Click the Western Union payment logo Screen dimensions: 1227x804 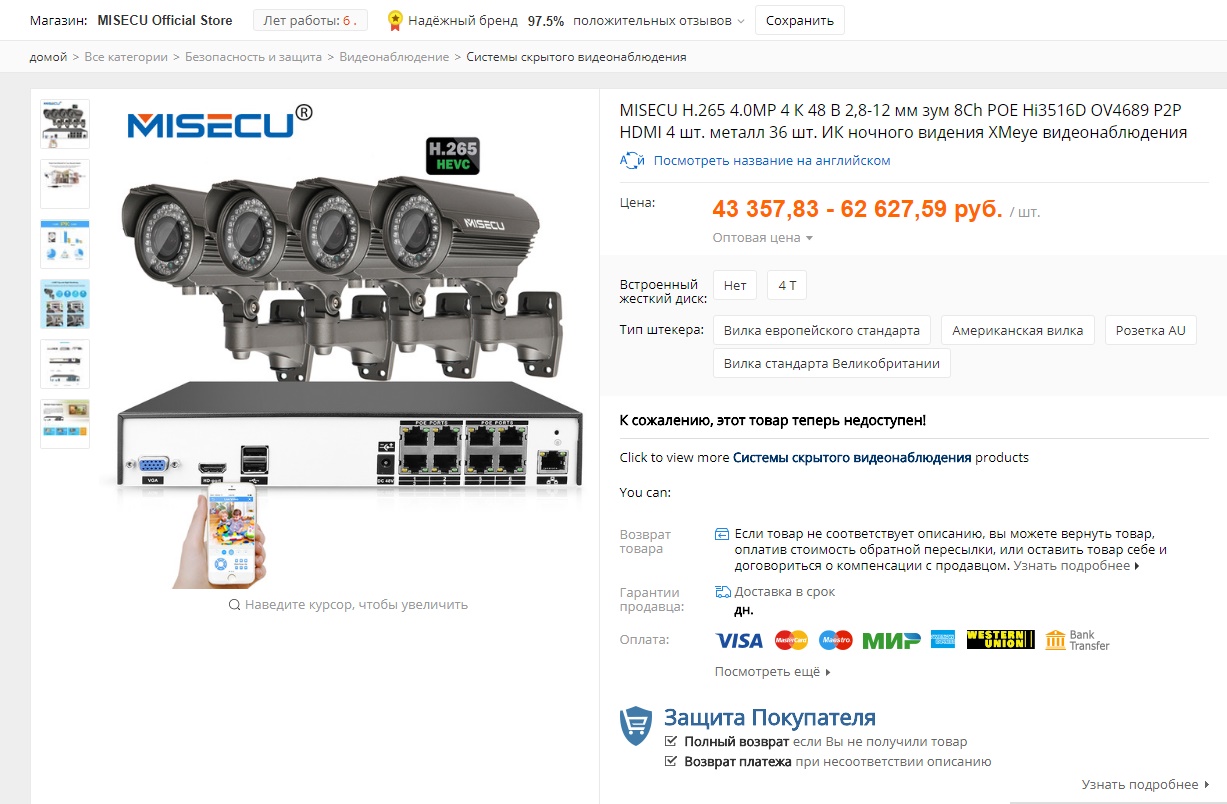coord(1000,640)
